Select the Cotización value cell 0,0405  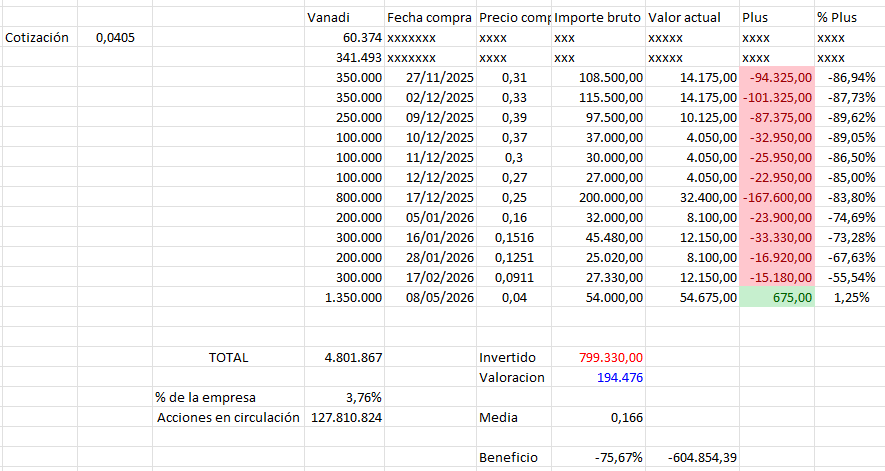pyautogui.click(x=115, y=38)
